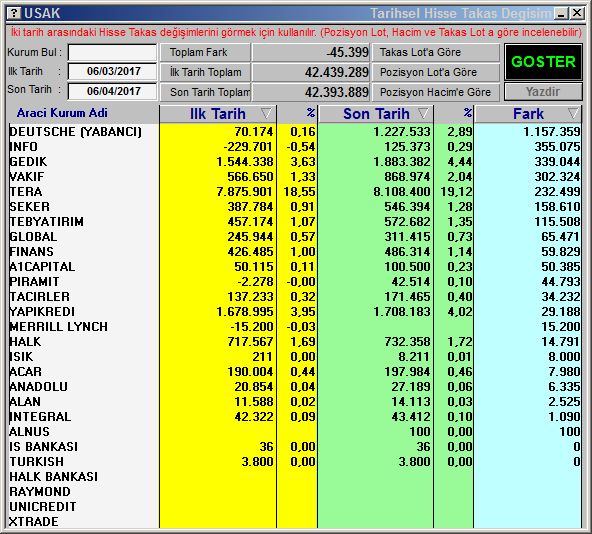This screenshot has height=534, width=592.
Task: Select Pozisyon Hacim'e Göre option
Action: (436, 92)
